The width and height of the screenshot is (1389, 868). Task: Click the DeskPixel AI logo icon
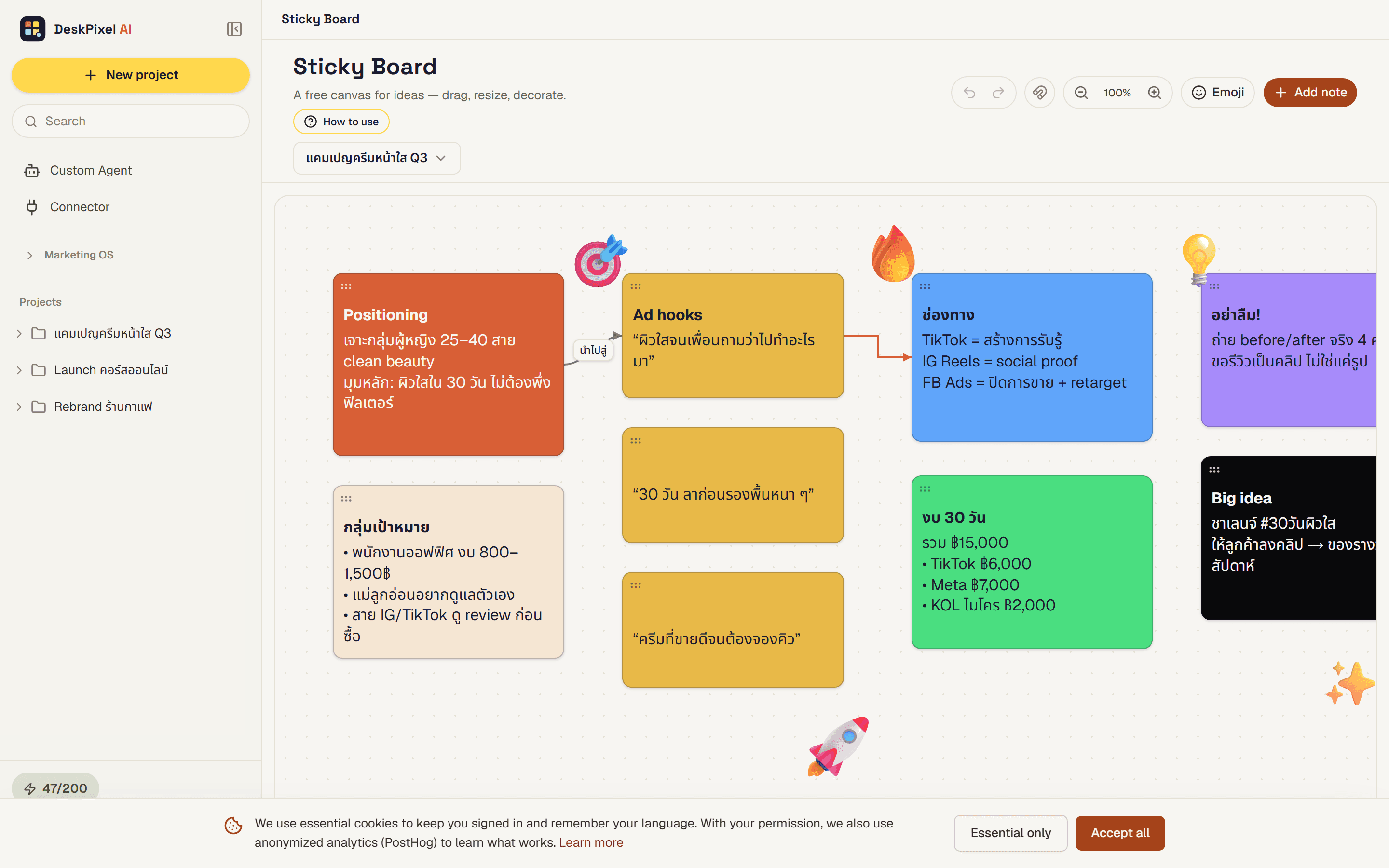tap(33, 29)
